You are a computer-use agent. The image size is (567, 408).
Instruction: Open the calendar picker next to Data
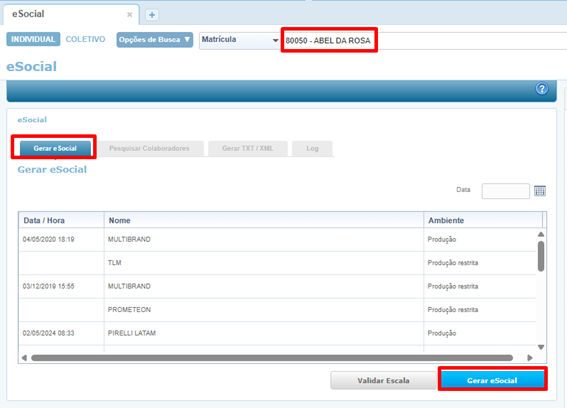(540, 191)
